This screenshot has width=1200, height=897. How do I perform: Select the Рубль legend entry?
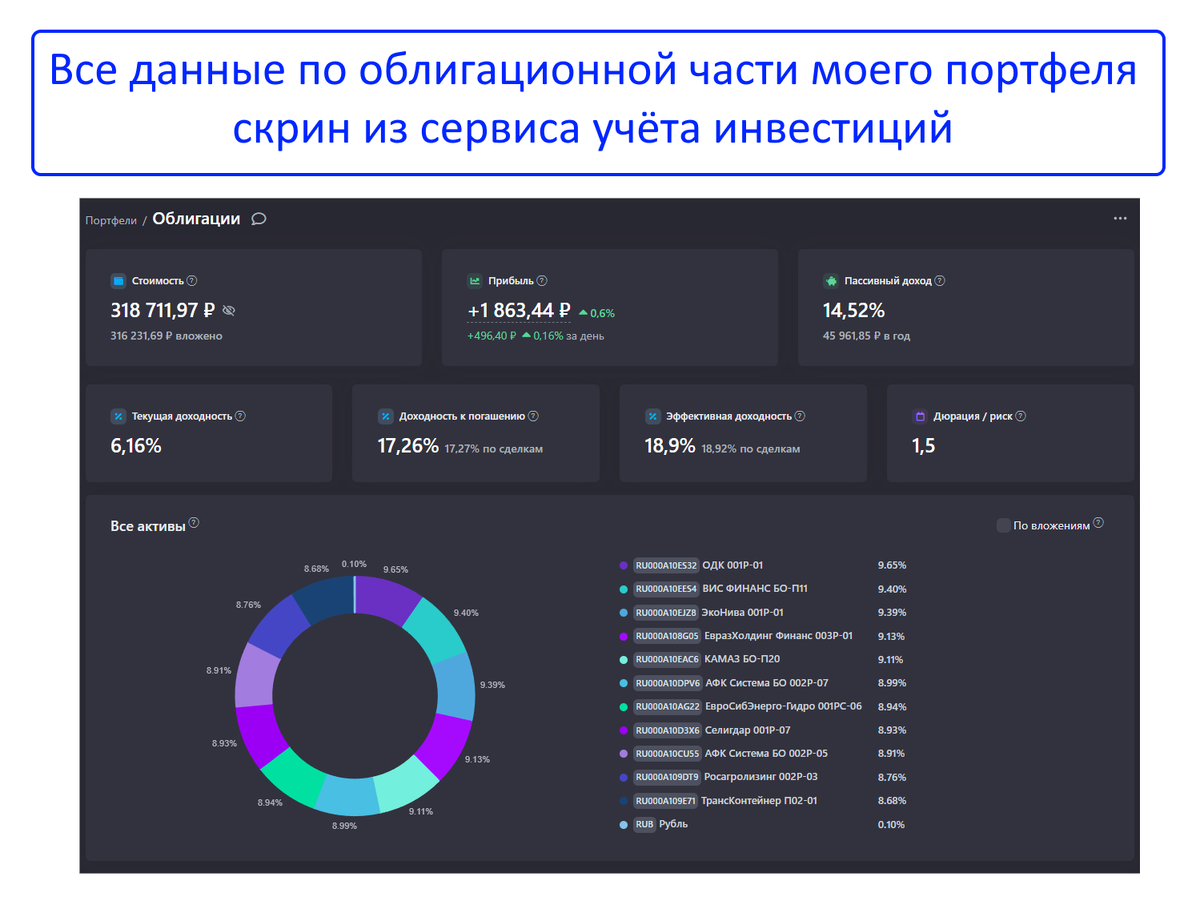pos(674,824)
